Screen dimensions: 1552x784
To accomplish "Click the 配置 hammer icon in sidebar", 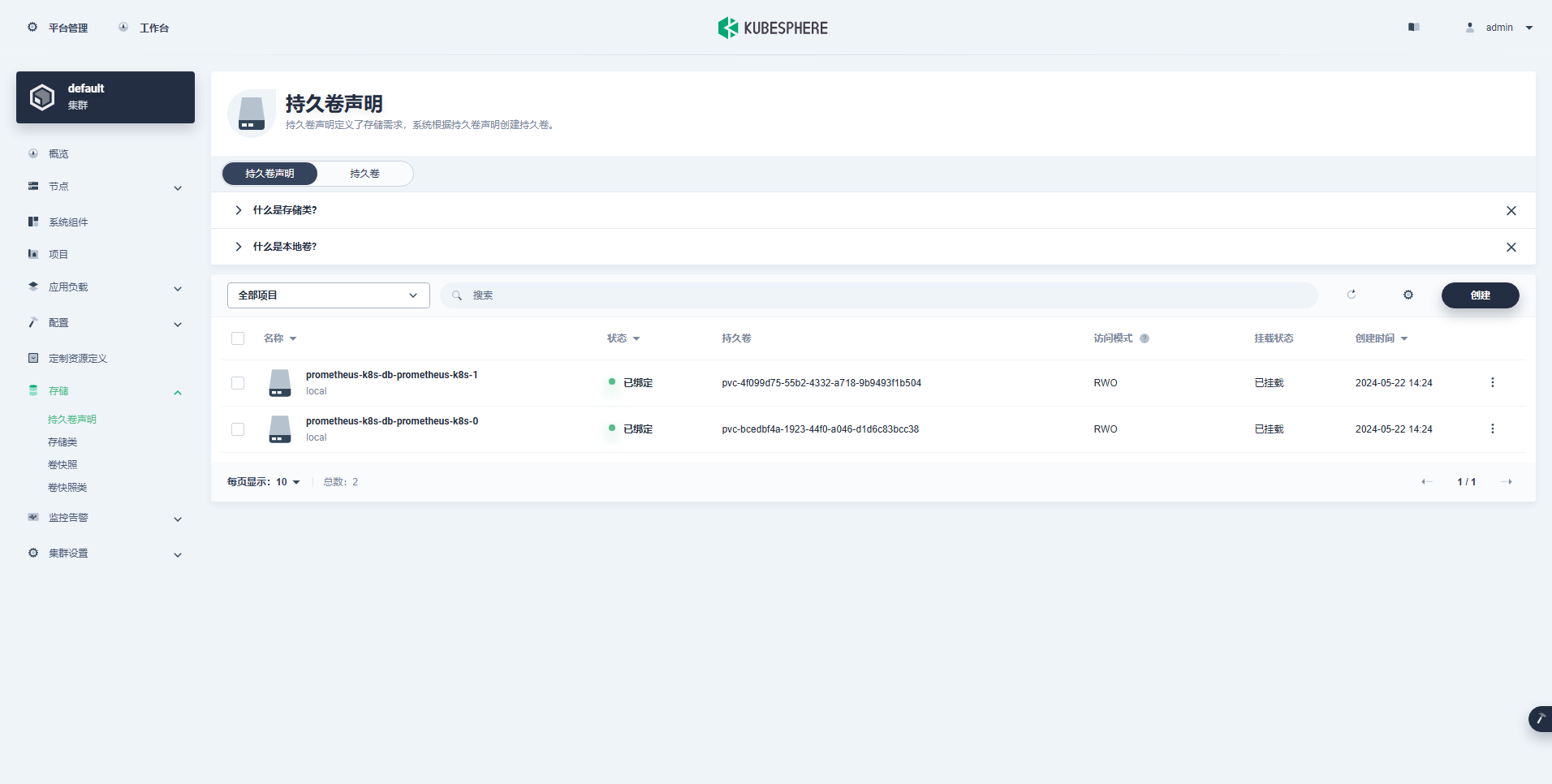I will [33, 322].
